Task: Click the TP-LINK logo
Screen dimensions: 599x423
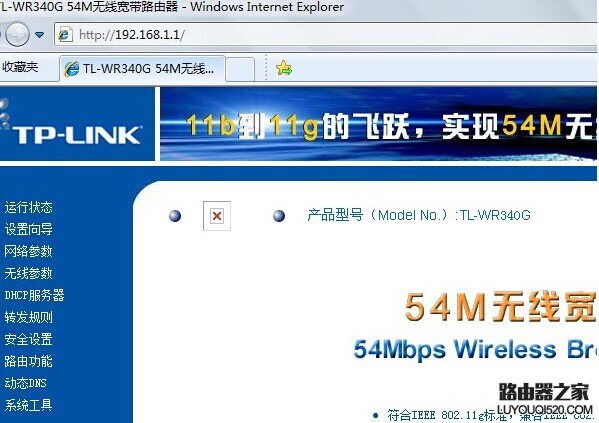Action: 78,135
